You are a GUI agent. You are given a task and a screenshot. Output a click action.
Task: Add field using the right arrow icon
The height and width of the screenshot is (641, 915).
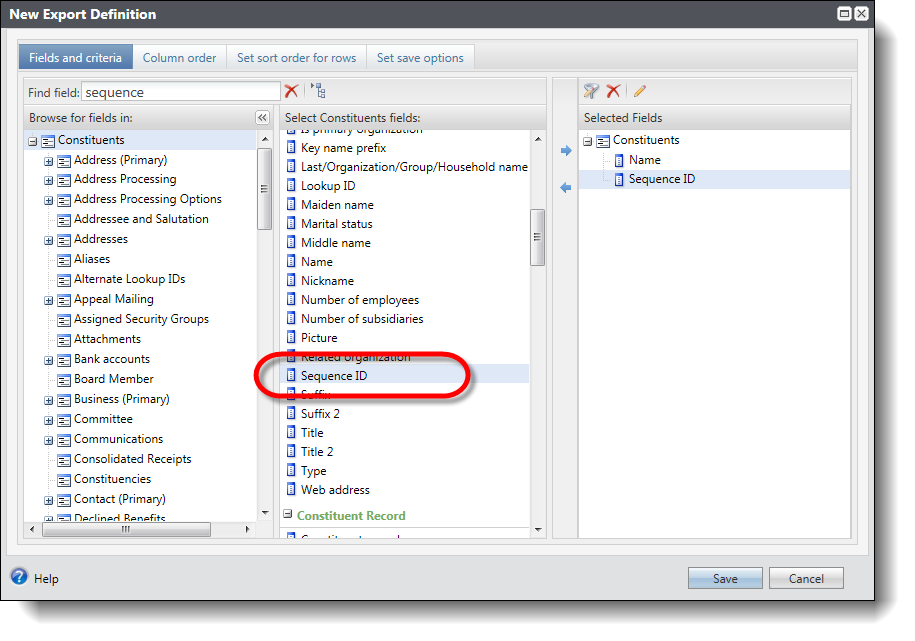565,151
